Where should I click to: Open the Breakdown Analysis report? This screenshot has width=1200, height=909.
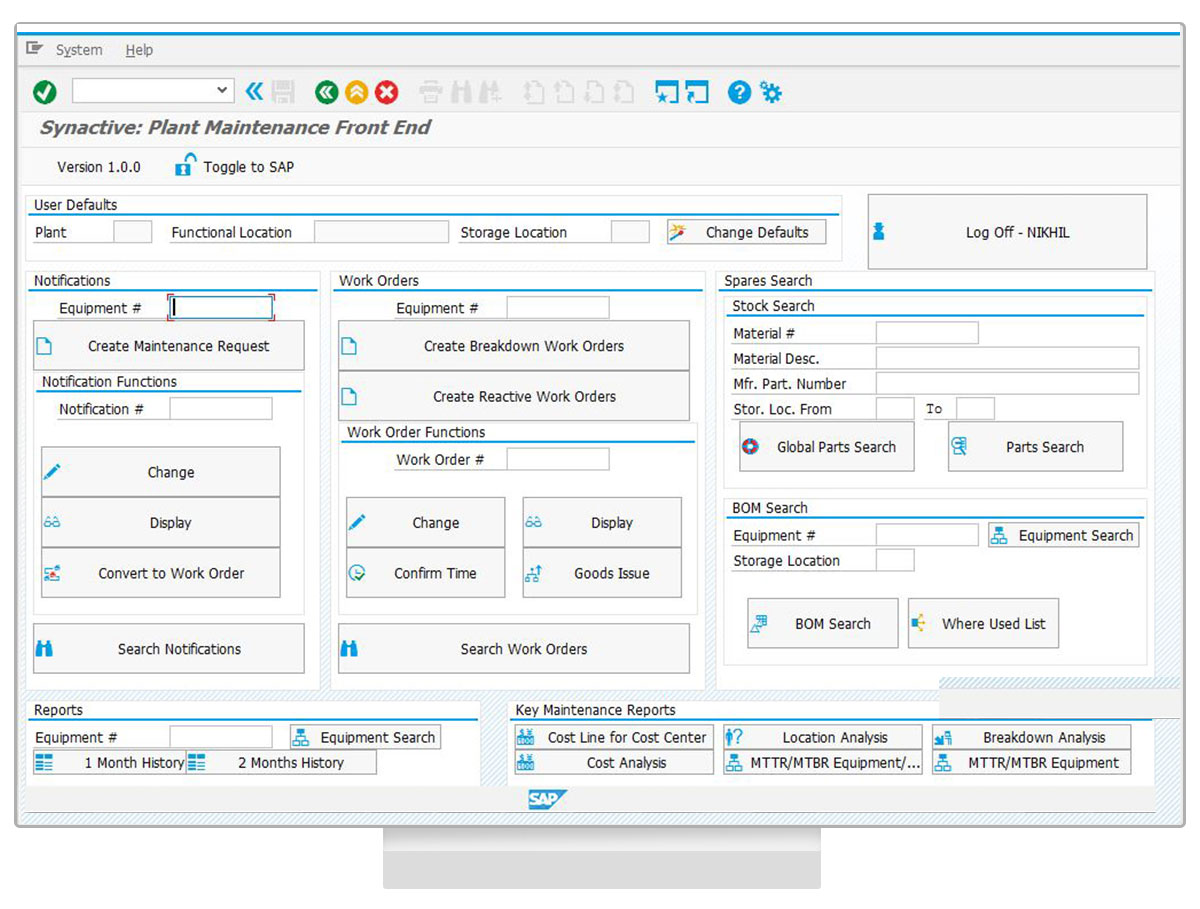pos(1031,738)
